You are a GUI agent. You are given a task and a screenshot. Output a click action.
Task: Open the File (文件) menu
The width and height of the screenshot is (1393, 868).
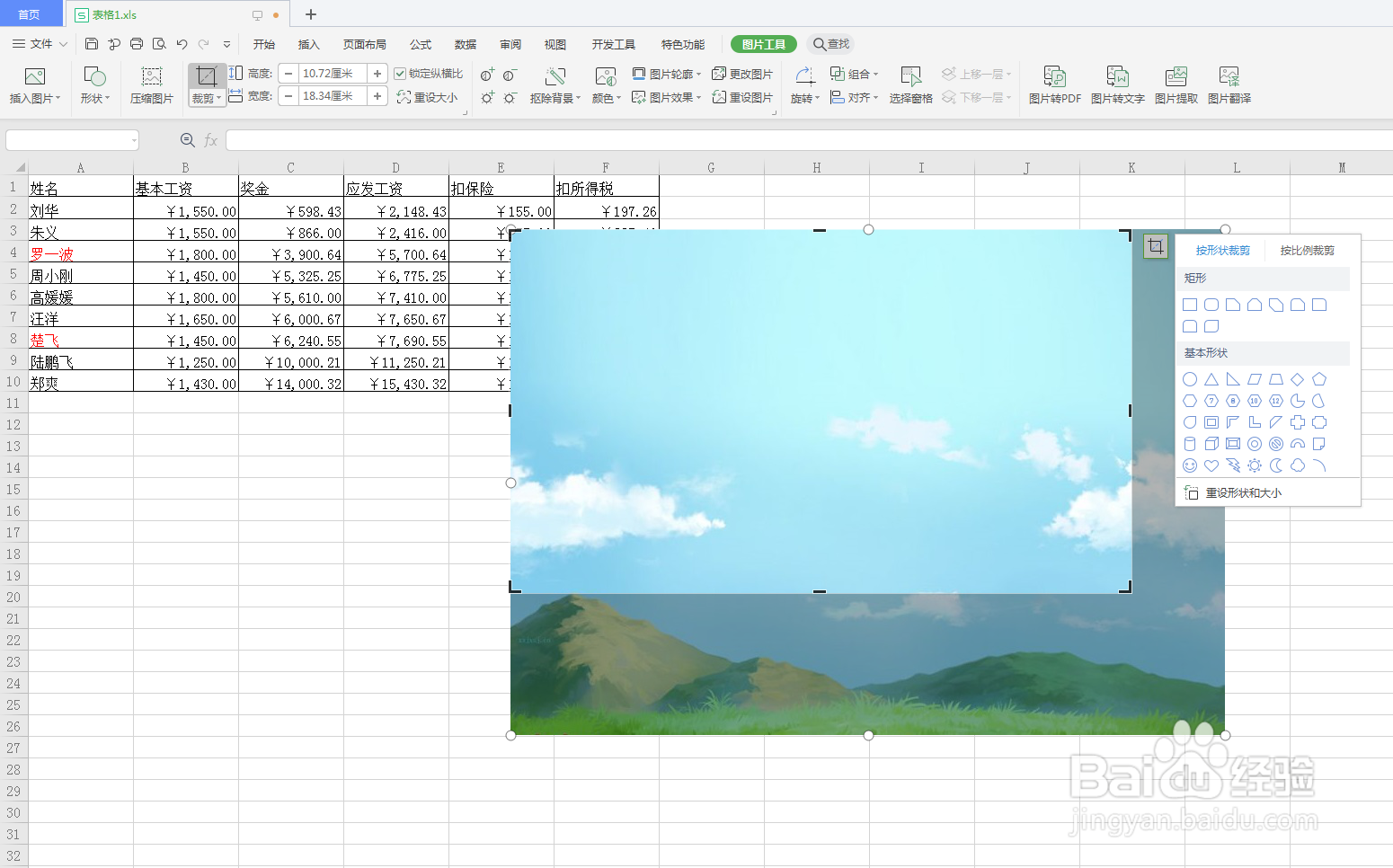pos(40,43)
